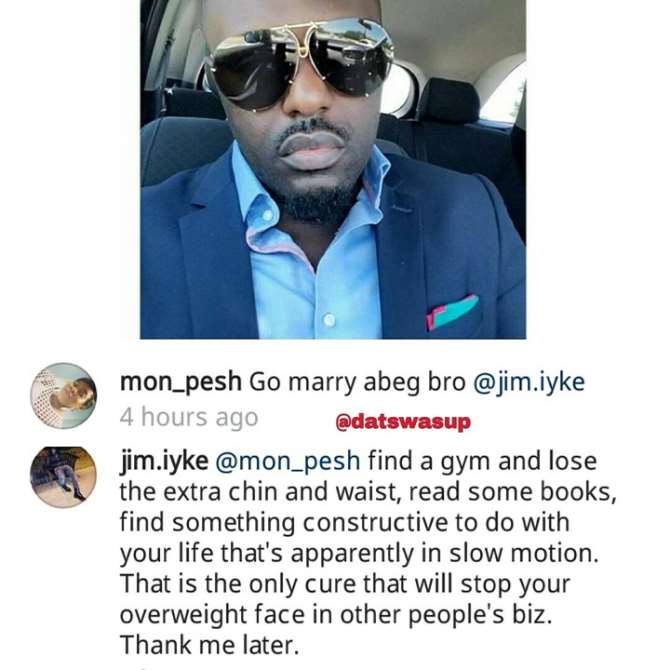Screen dimensions: 670x670
Task: Select the 'overweight face in other people's biz' line
Action: click(x=336, y=615)
